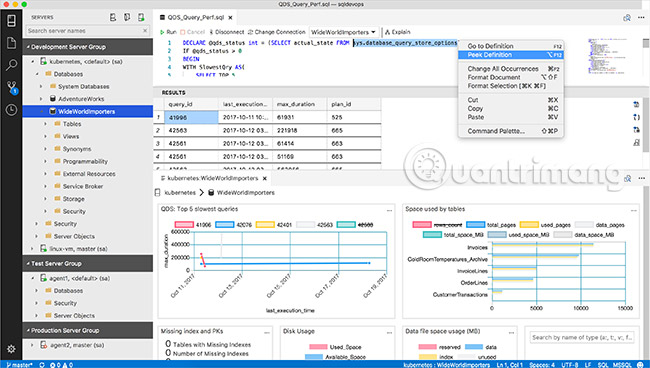Choose Format Selection from context menu
The height and width of the screenshot is (368, 650).
(x=511, y=86)
